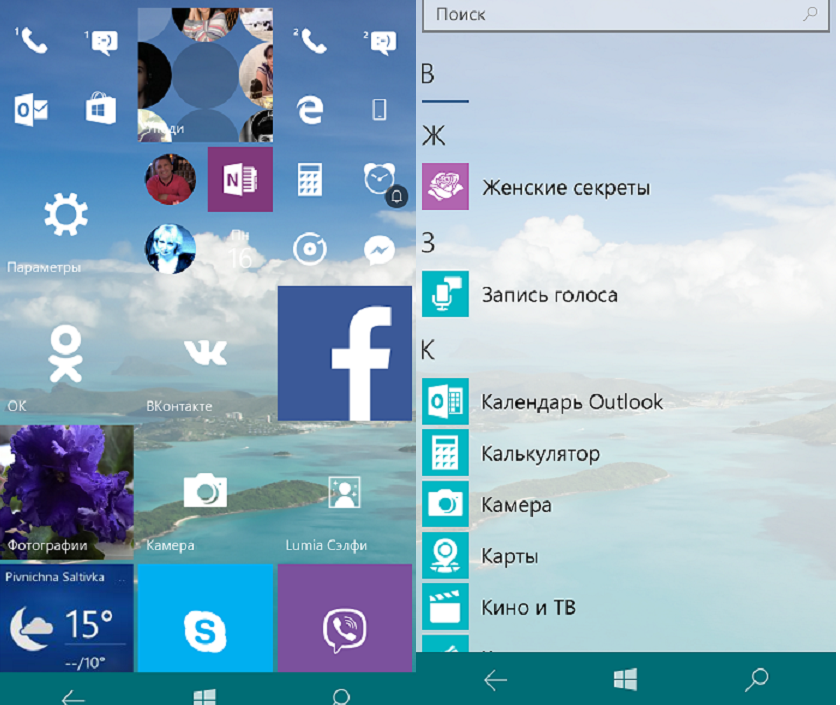Open the Store tile
The height and width of the screenshot is (705, 840).
tap(101, 109)
